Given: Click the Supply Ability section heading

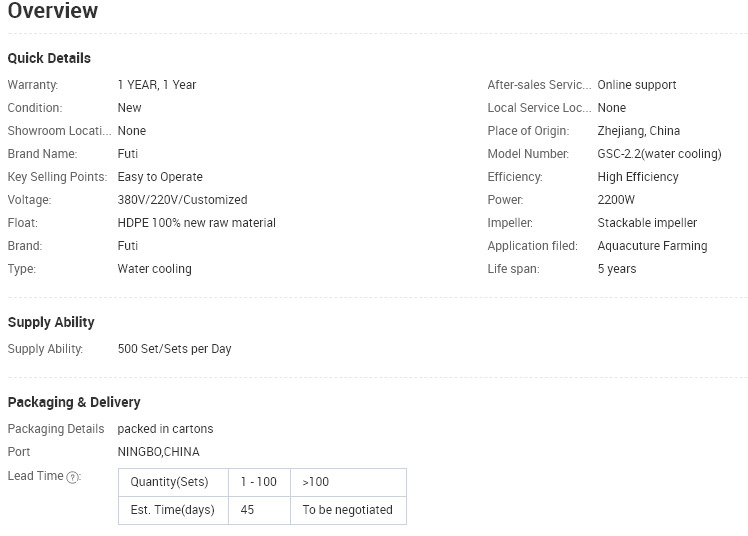Looking at the screenshot, I should pos(51,322).
